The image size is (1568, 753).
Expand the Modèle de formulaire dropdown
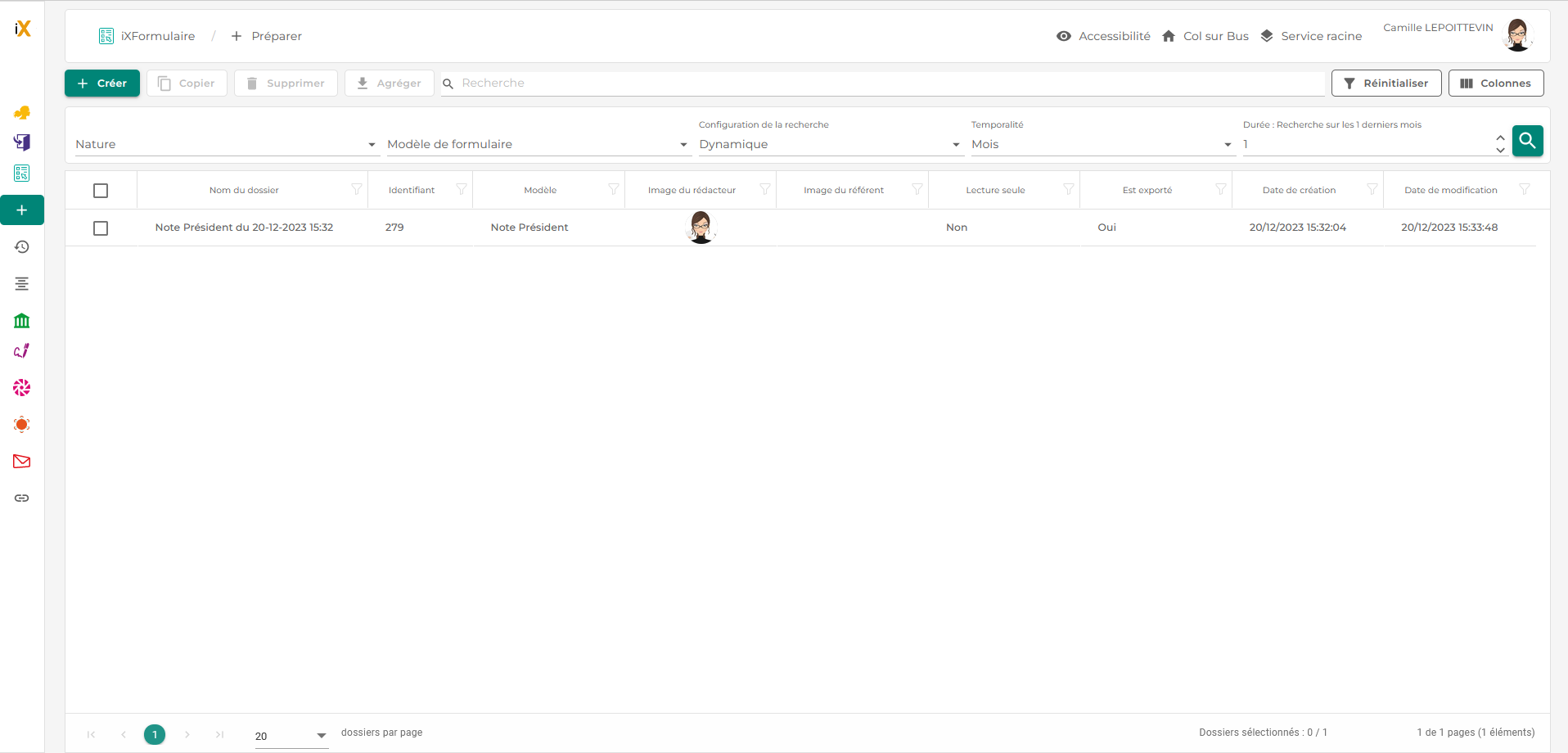pos(538,144)
